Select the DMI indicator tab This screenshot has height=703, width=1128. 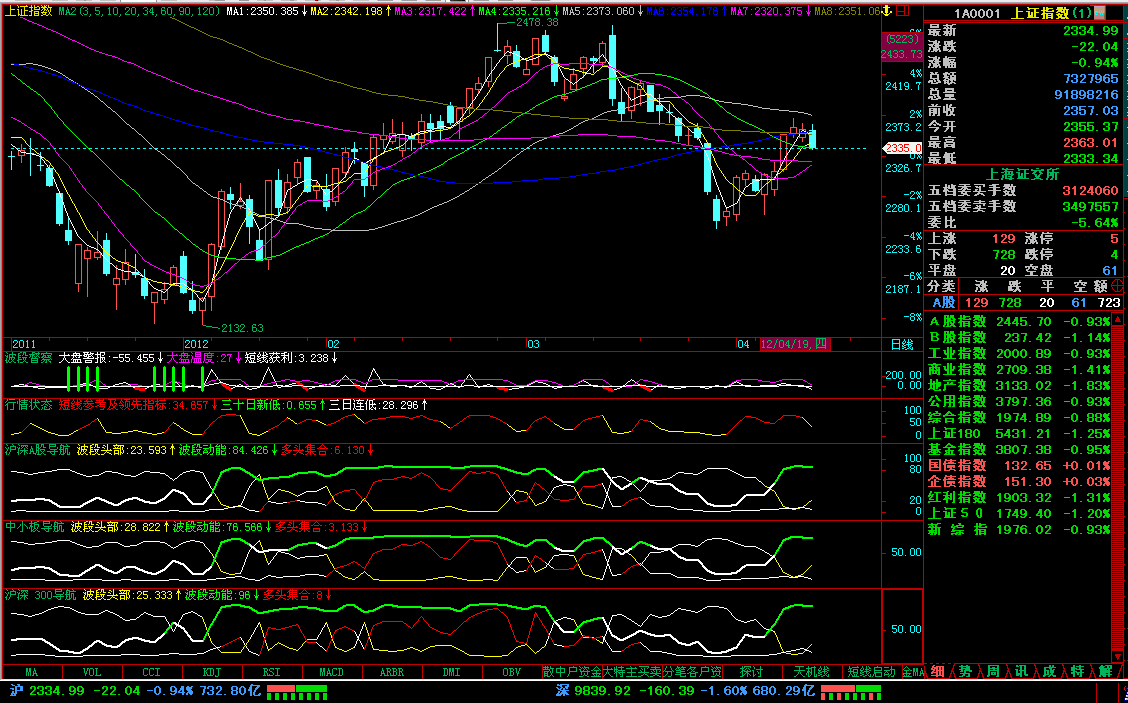[x=451, y=672]
